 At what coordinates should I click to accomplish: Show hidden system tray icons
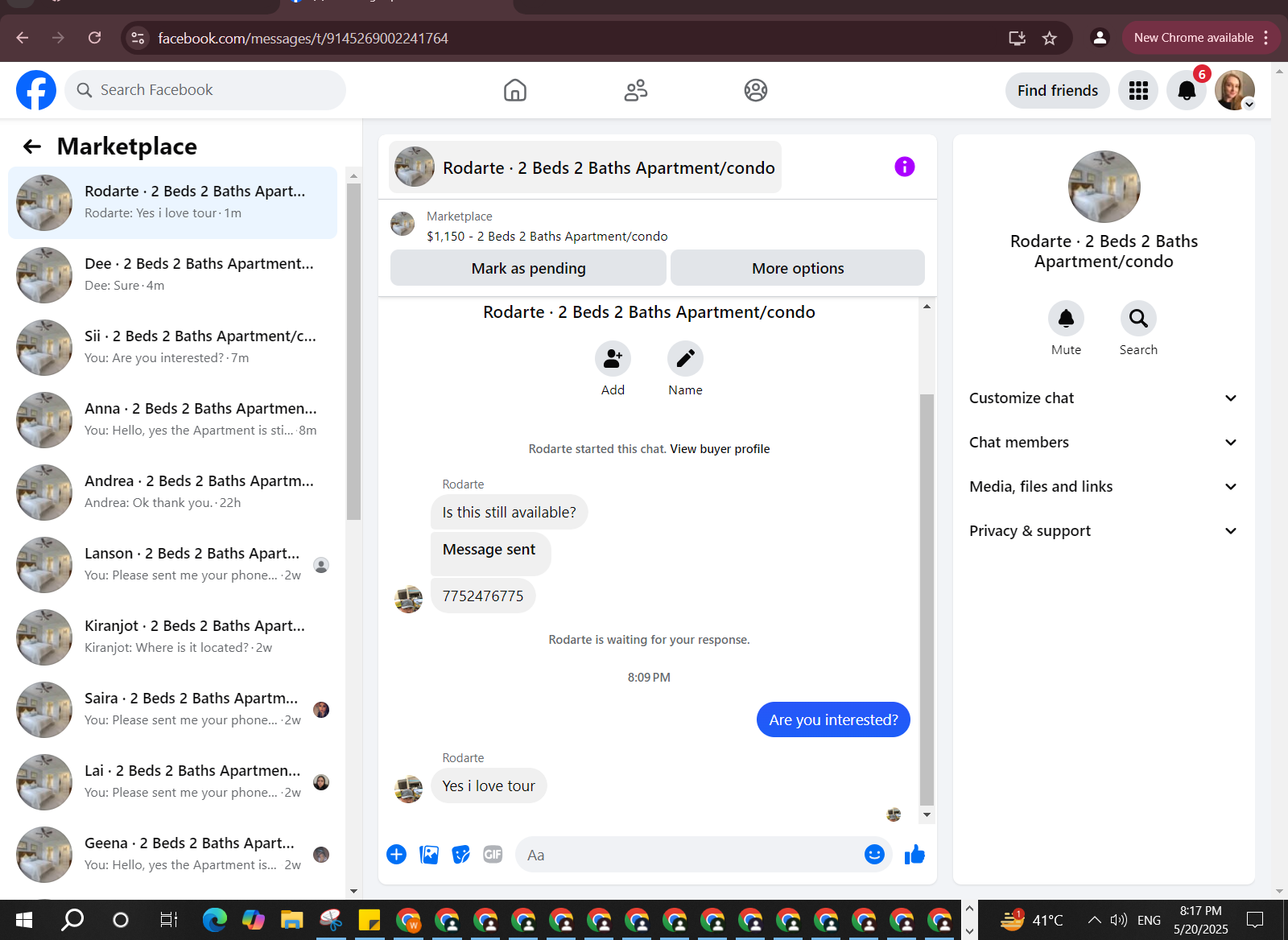(1094, 920)
